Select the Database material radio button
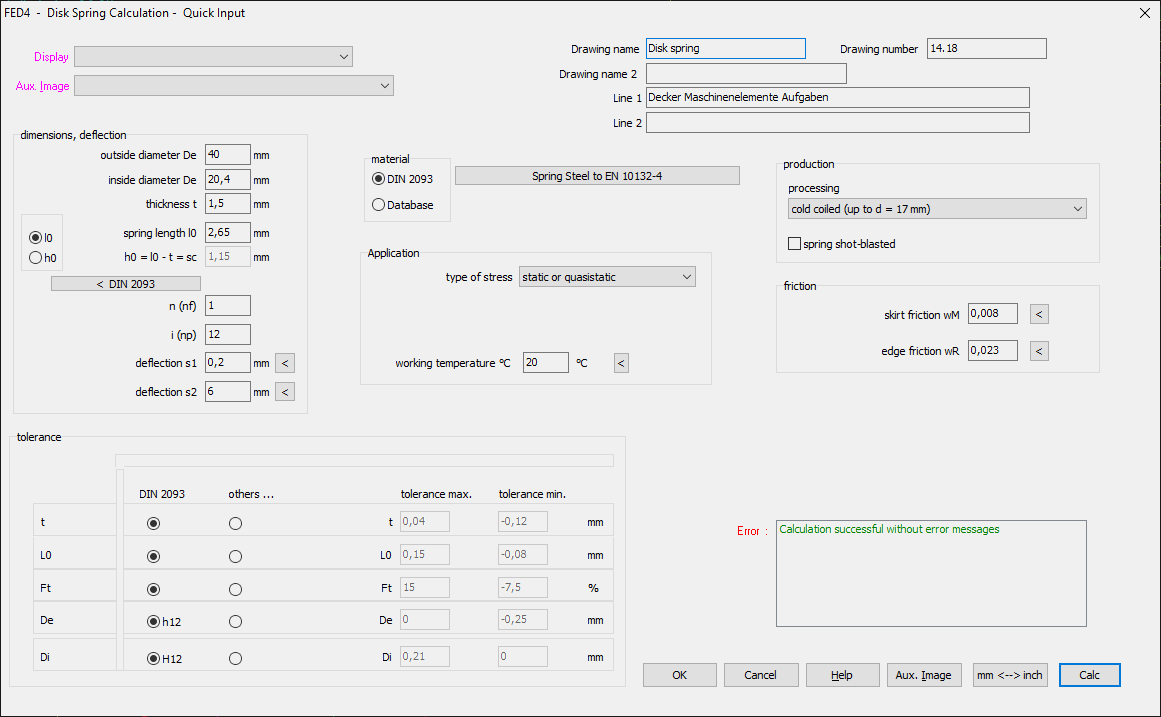The width and height of the screenshot is (1161, 717). (x=378, y=205)
